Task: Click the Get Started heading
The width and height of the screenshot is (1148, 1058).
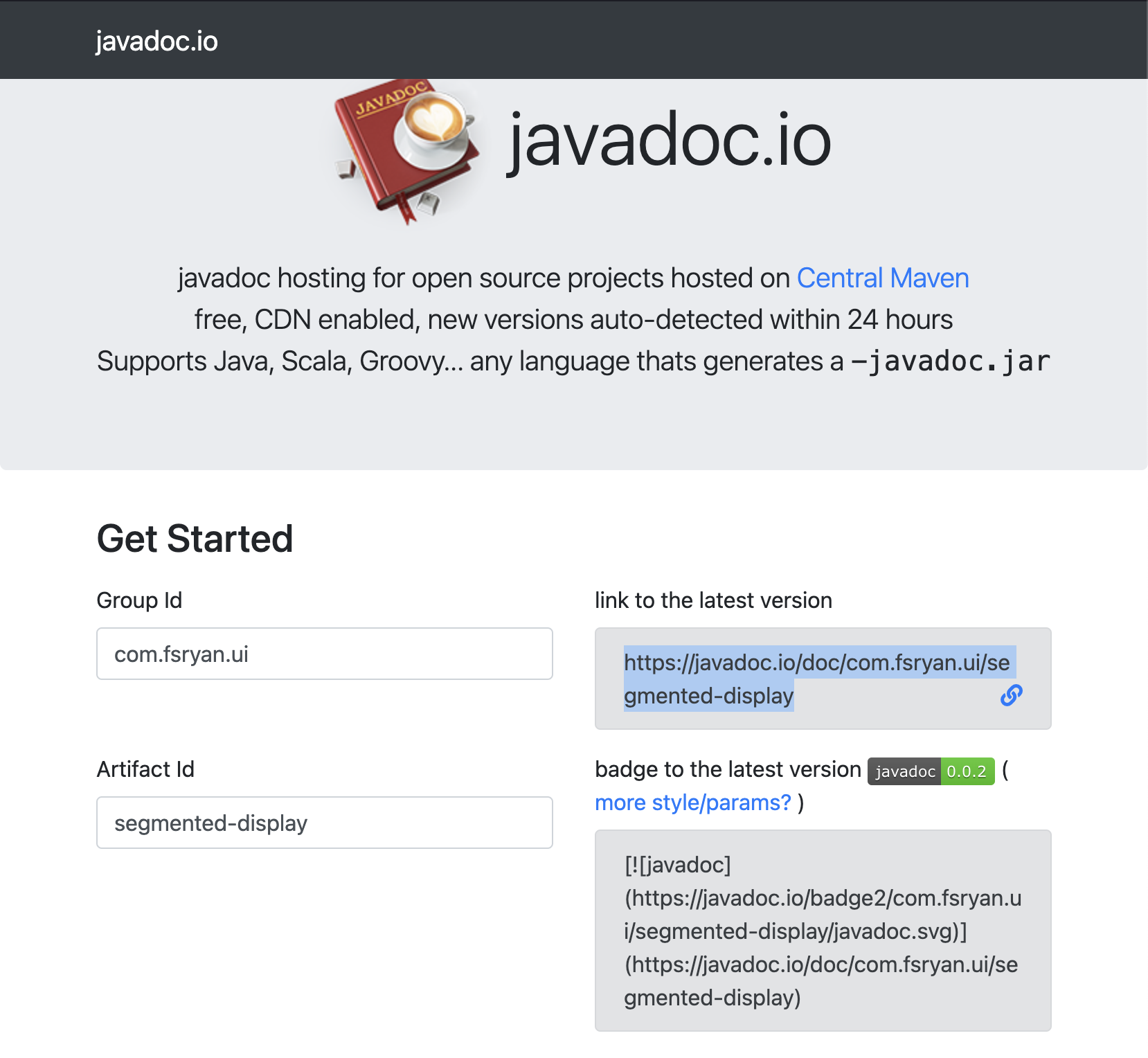Action: click(x=195, y=539)
